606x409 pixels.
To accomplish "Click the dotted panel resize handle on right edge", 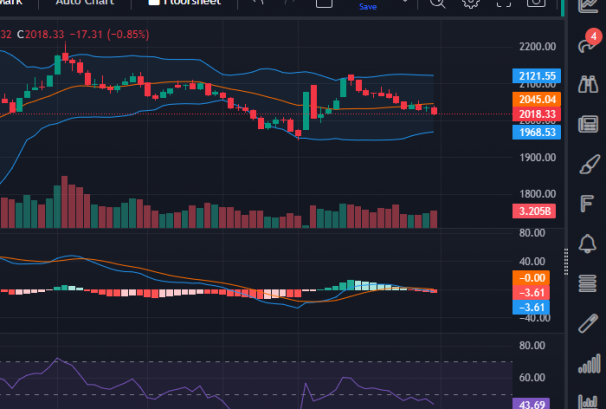I will click(x=566, y=262).
